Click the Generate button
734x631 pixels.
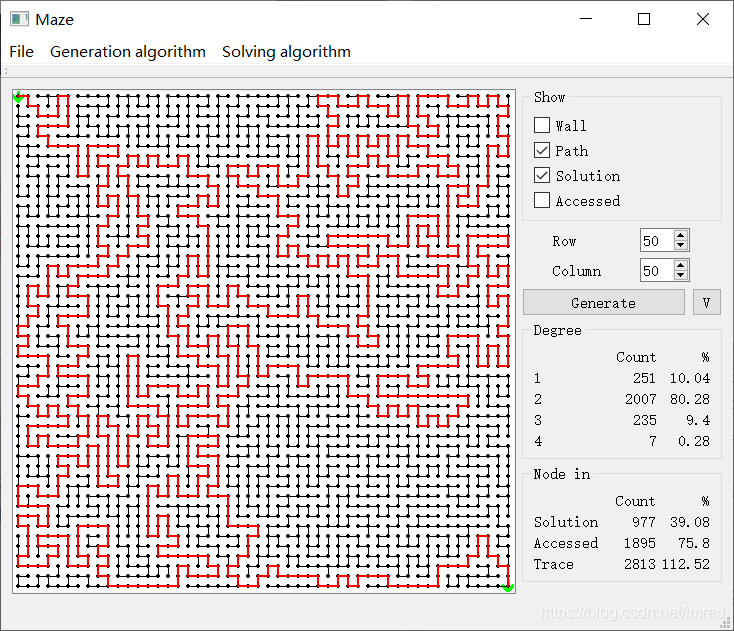click(603, 302)
